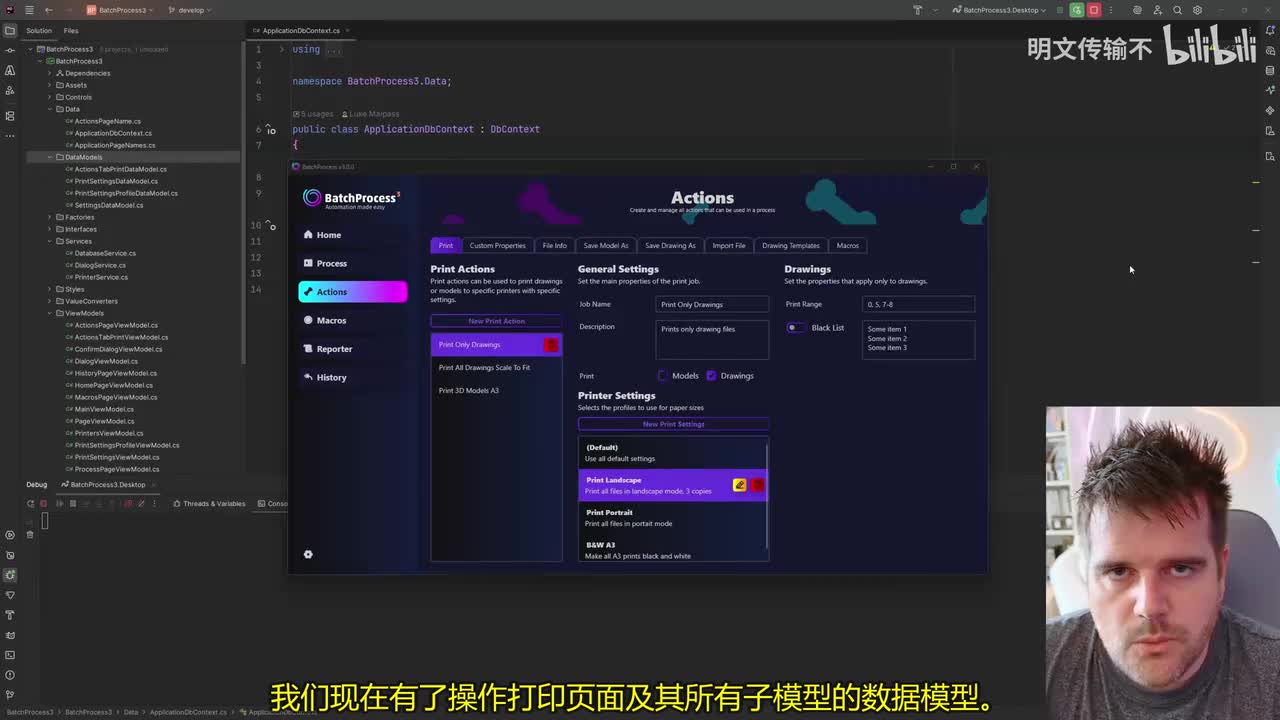1280x720 pixels.
Task: Open the Explorer tool window icon
Action: (10, 30)
